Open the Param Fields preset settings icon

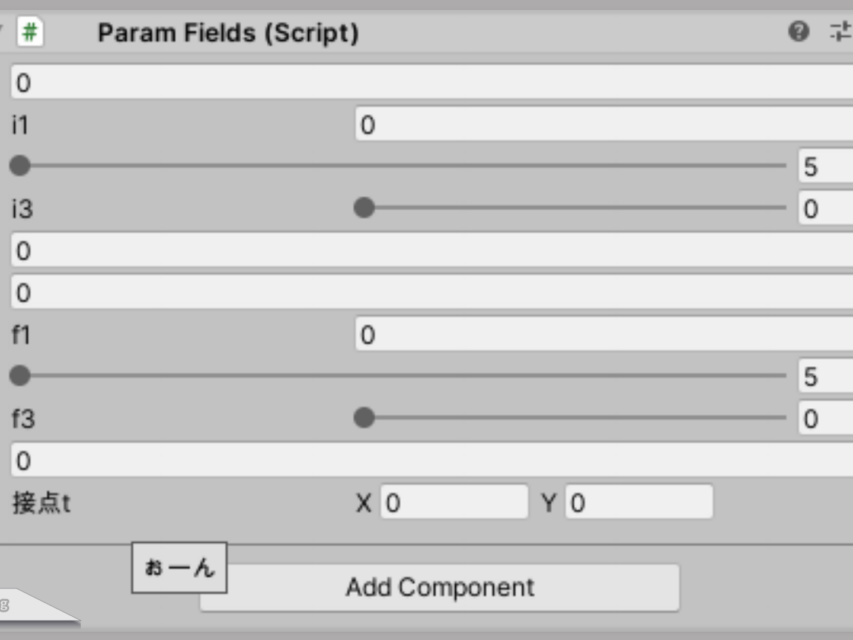tap(838, 32)
